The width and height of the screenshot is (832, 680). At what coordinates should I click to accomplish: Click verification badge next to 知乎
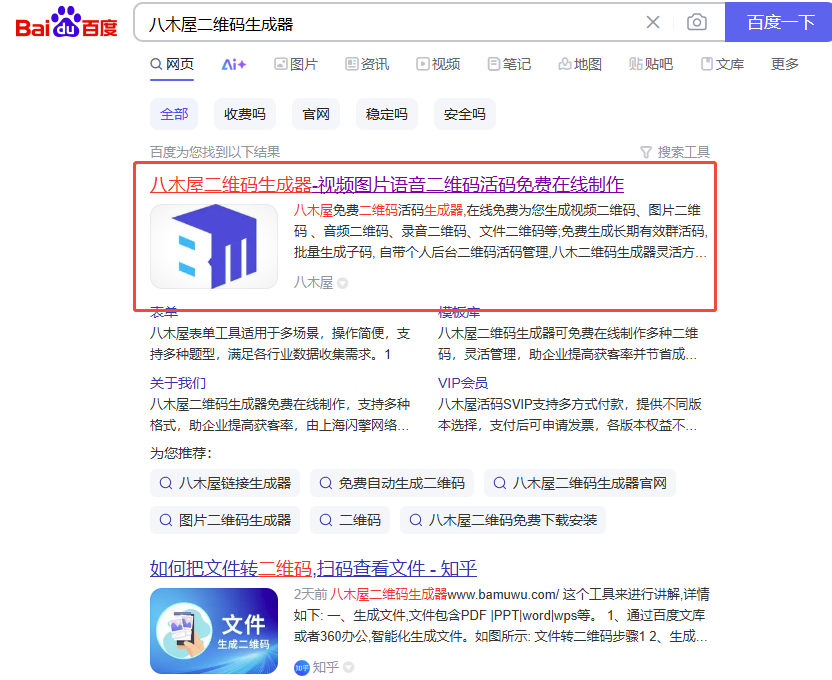click(349, 668)
